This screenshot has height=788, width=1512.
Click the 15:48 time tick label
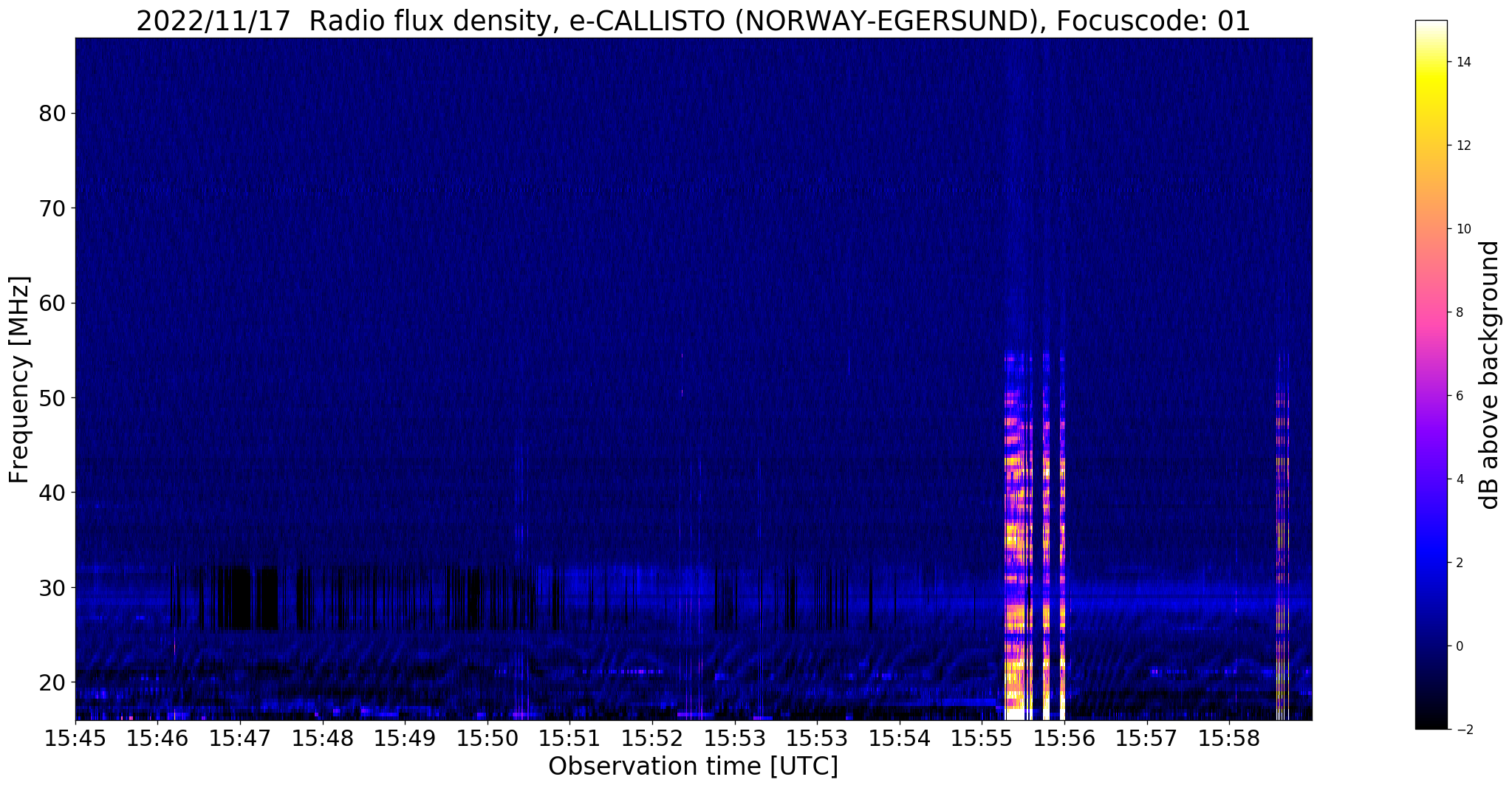(x=322, y=739)
